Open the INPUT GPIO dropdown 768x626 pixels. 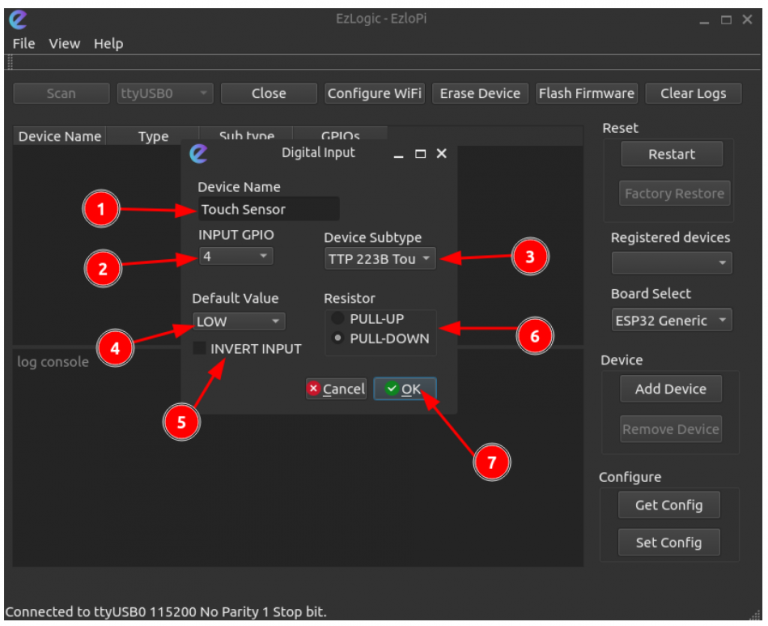[236, 256]
